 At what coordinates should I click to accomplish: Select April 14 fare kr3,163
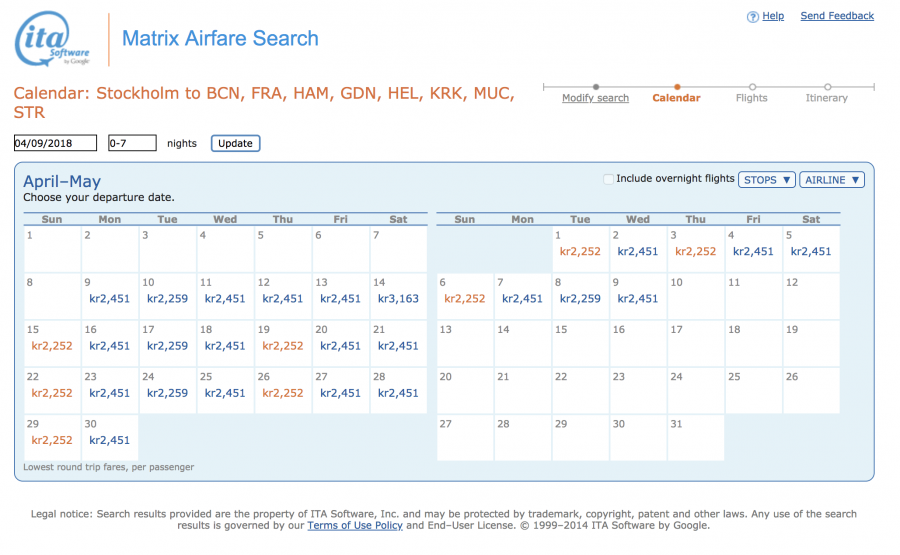[398, 298]
